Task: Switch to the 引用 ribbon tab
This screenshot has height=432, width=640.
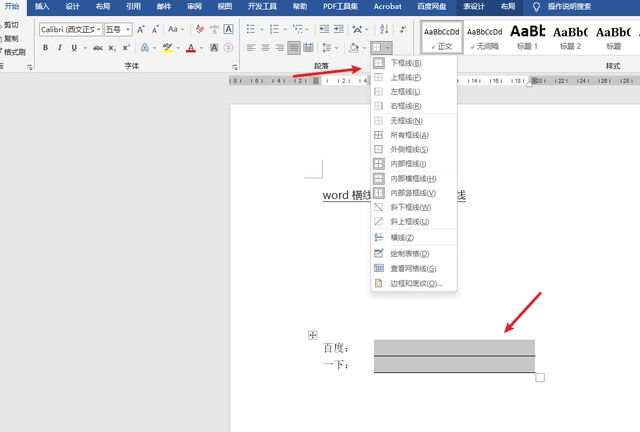Action: pos(133,7)
